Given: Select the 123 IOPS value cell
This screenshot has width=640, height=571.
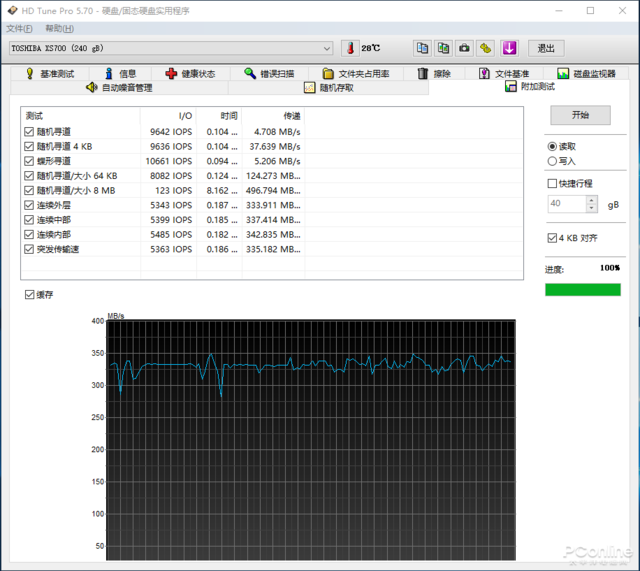Looking at the screenshot, I should pyautogui.click(x=173, y=191).
